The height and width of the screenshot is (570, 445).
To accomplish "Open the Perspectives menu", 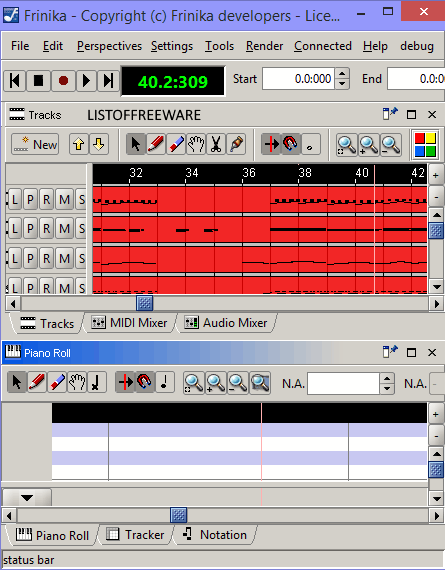I will pyautogui.click(x=109, y=46).
